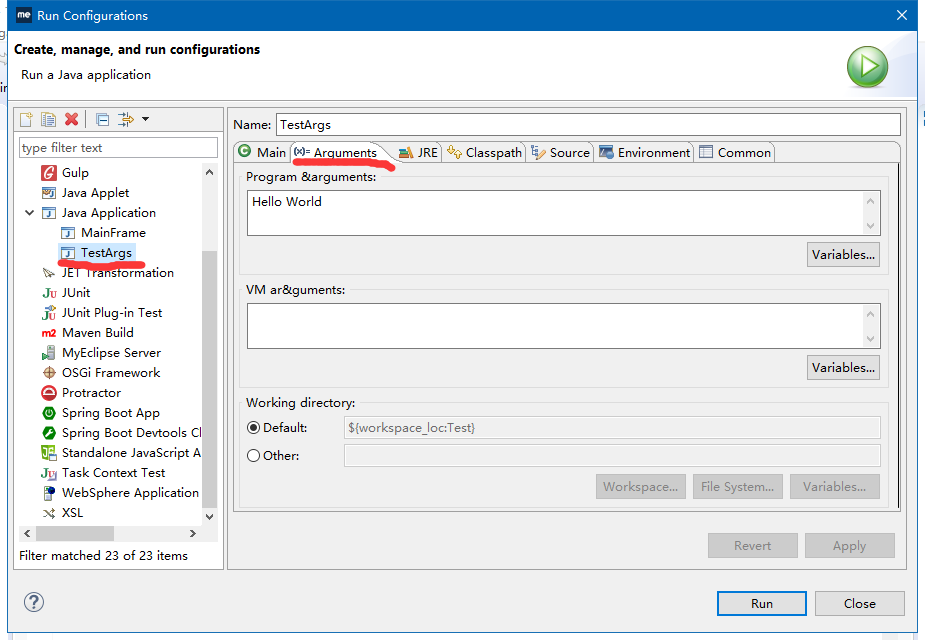Click the Revert button
Viewport: 925px width, 640px height.
pos(752,546)
